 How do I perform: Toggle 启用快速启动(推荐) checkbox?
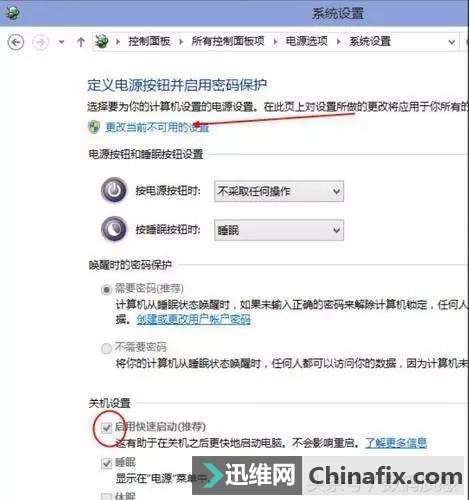coord(107,427)
